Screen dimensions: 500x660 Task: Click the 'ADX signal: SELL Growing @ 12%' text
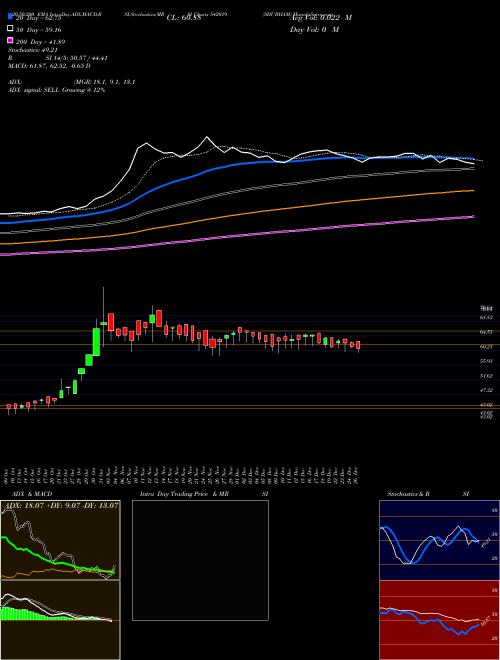point(56,90)
